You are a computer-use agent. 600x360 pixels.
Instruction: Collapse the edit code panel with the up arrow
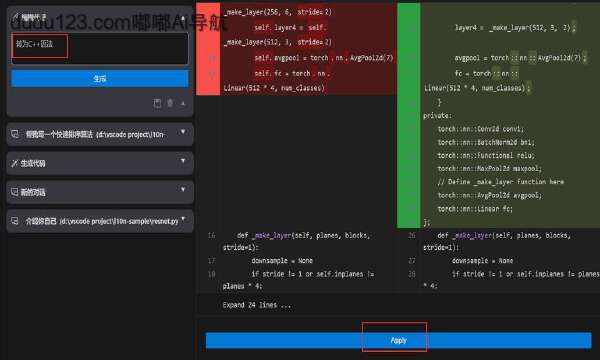point(183,103)
